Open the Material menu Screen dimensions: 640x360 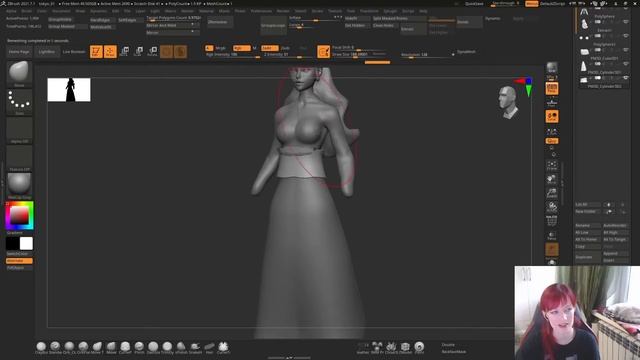pos(206,11)
